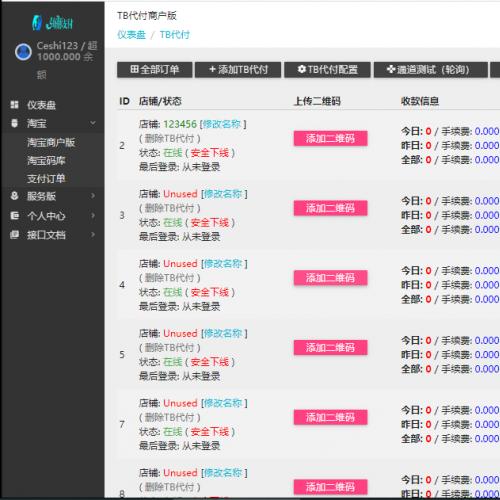Click the site logo in the sidebar
The width and height of the screenshot is (500, 500).
[52, 22]
